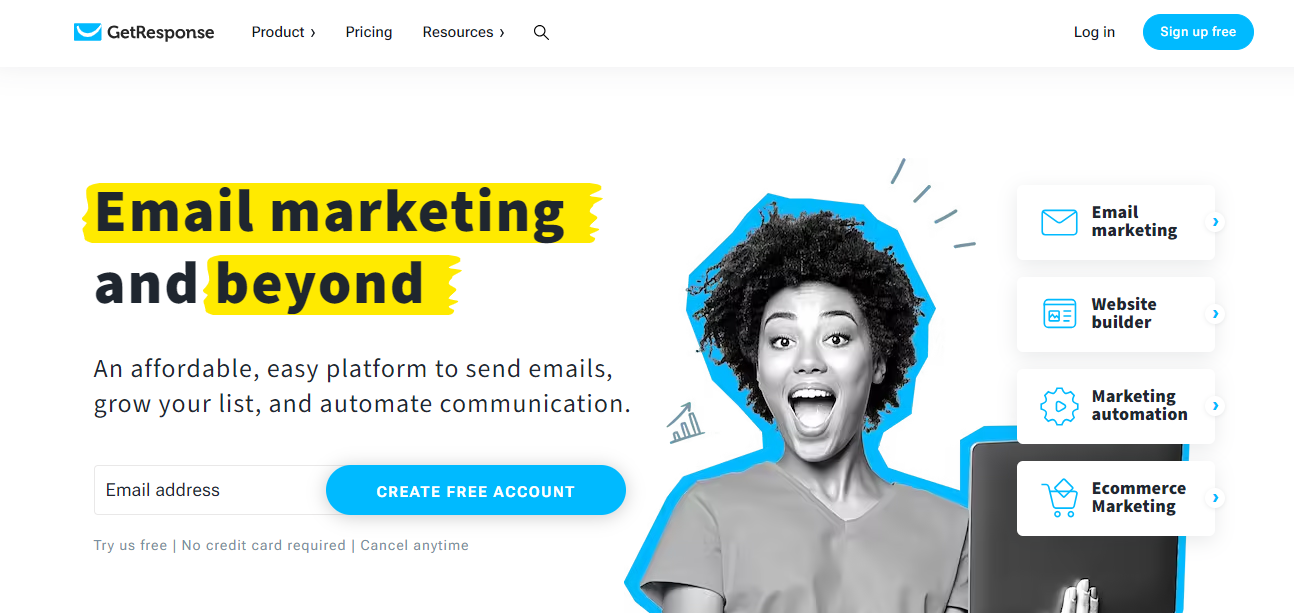
Task: Expand the Product menu
Action: coord(283,32)
